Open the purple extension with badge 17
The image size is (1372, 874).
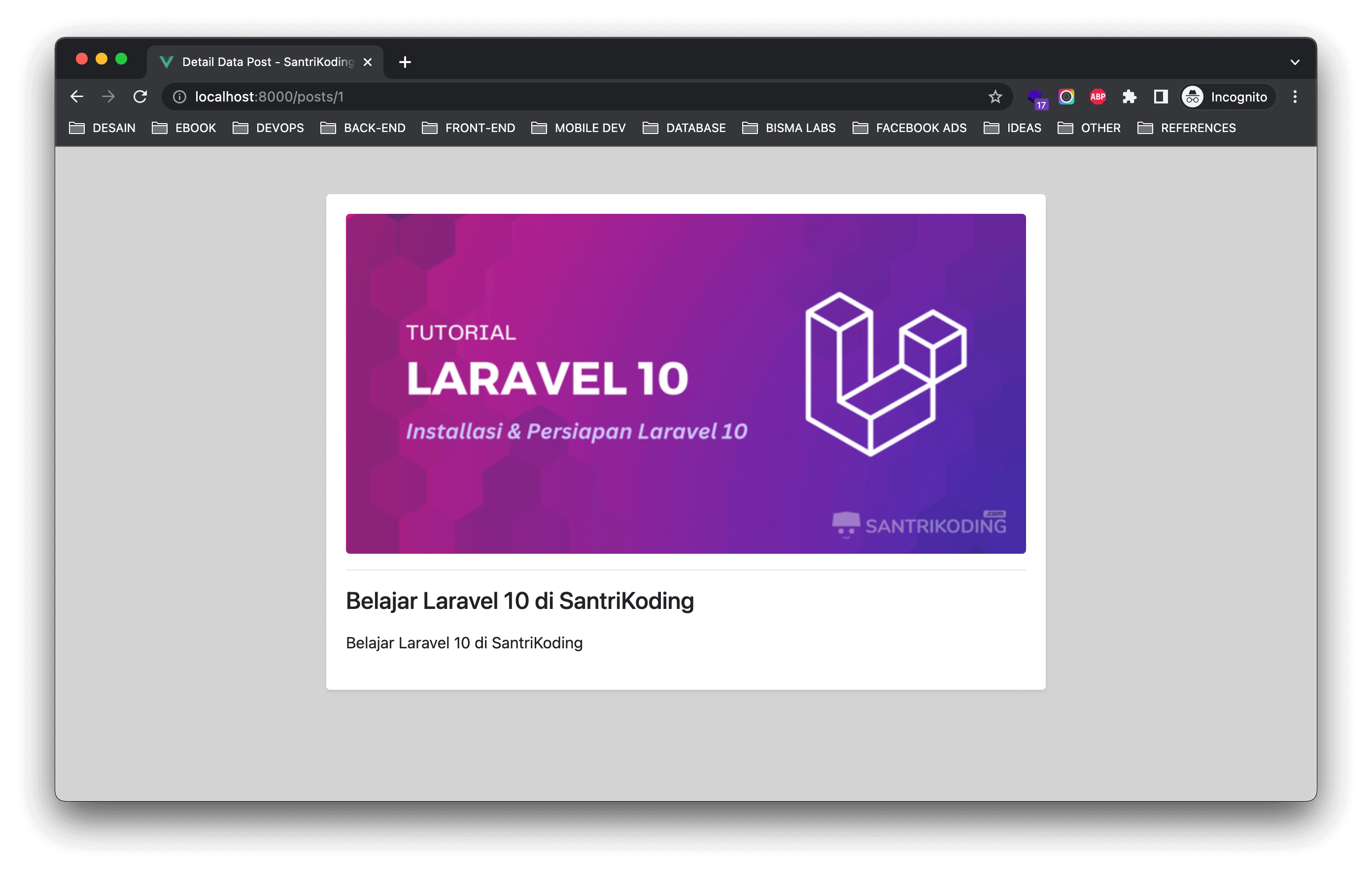[x=1036, y=98]
